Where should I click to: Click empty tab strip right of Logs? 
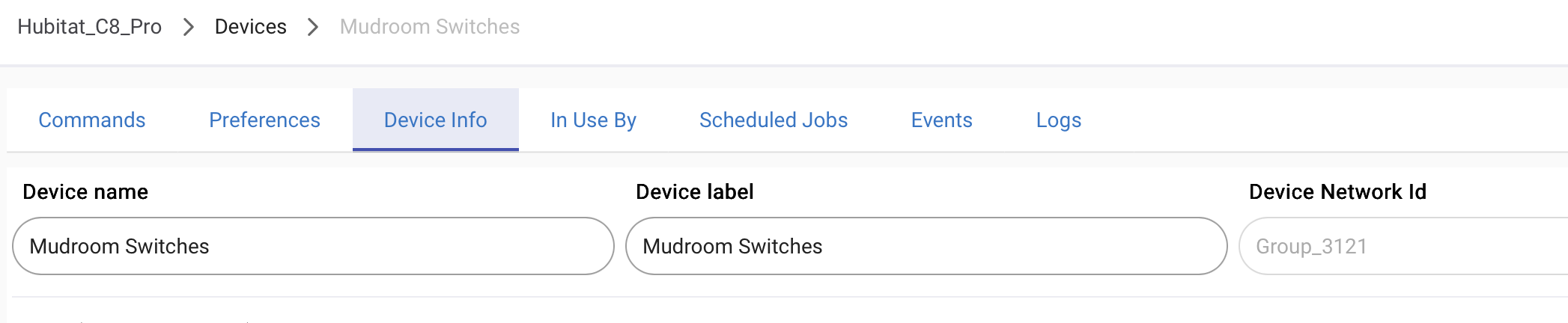click(x=1325, y=120)
